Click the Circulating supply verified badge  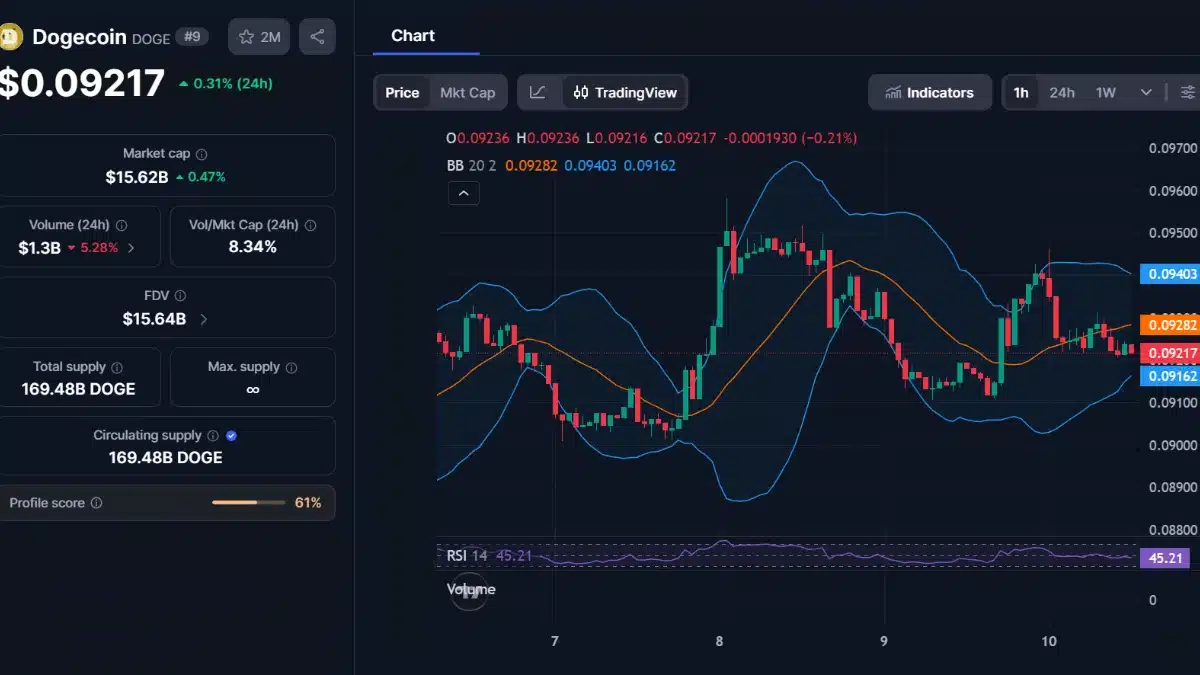coord(230,435)
